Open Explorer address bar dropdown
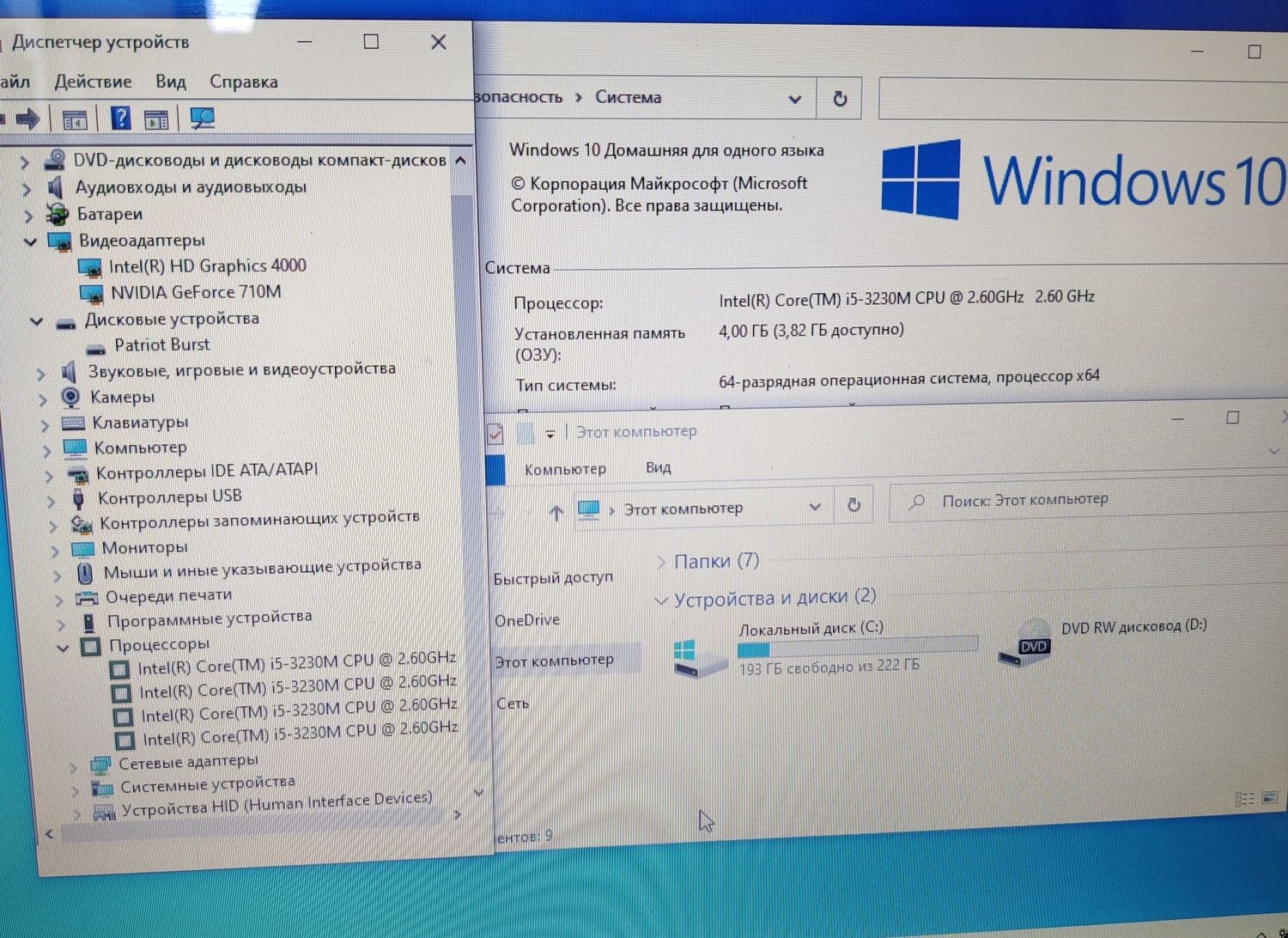 [815, 507]
